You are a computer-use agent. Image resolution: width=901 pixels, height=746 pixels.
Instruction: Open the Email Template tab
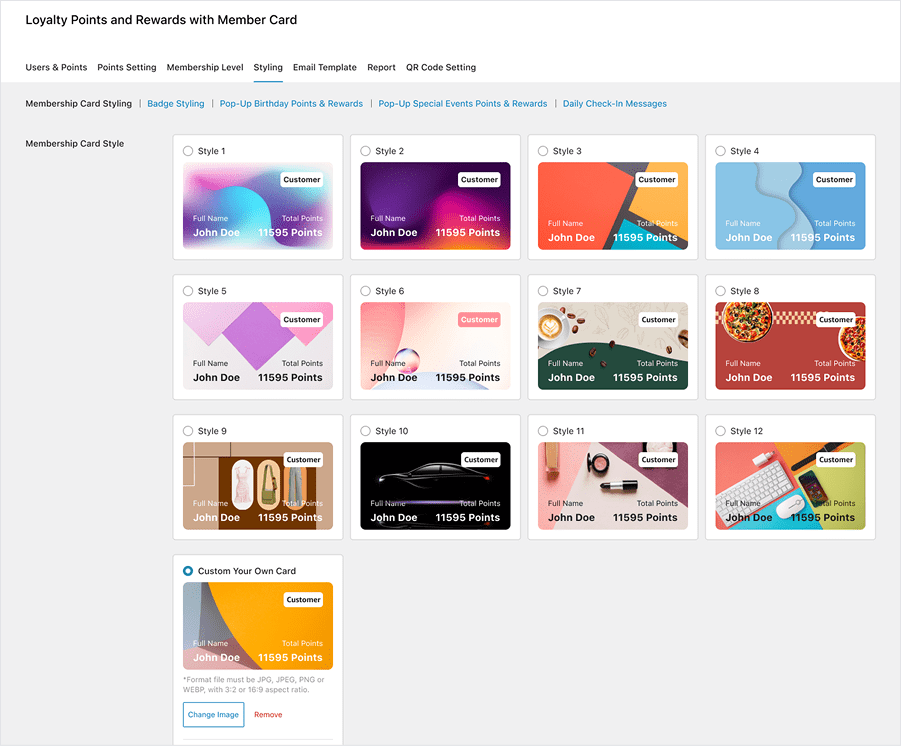[325, 67]
